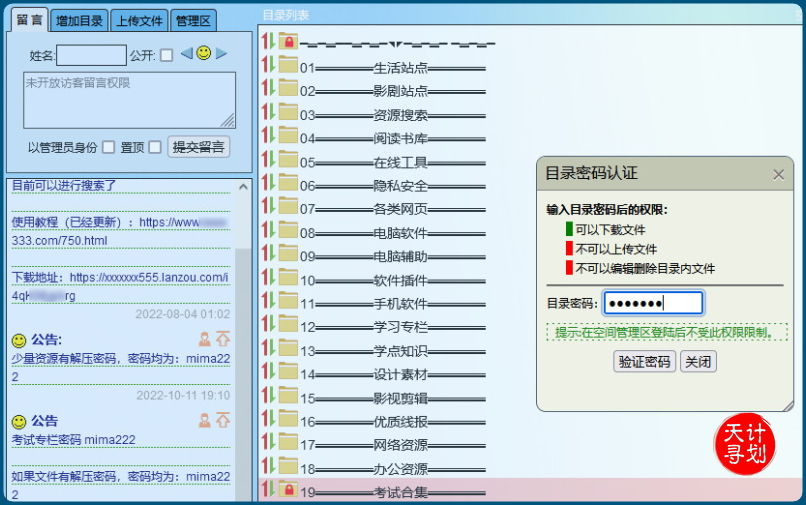
Task: Click the 验证密码 button
Action: [644, 362]
